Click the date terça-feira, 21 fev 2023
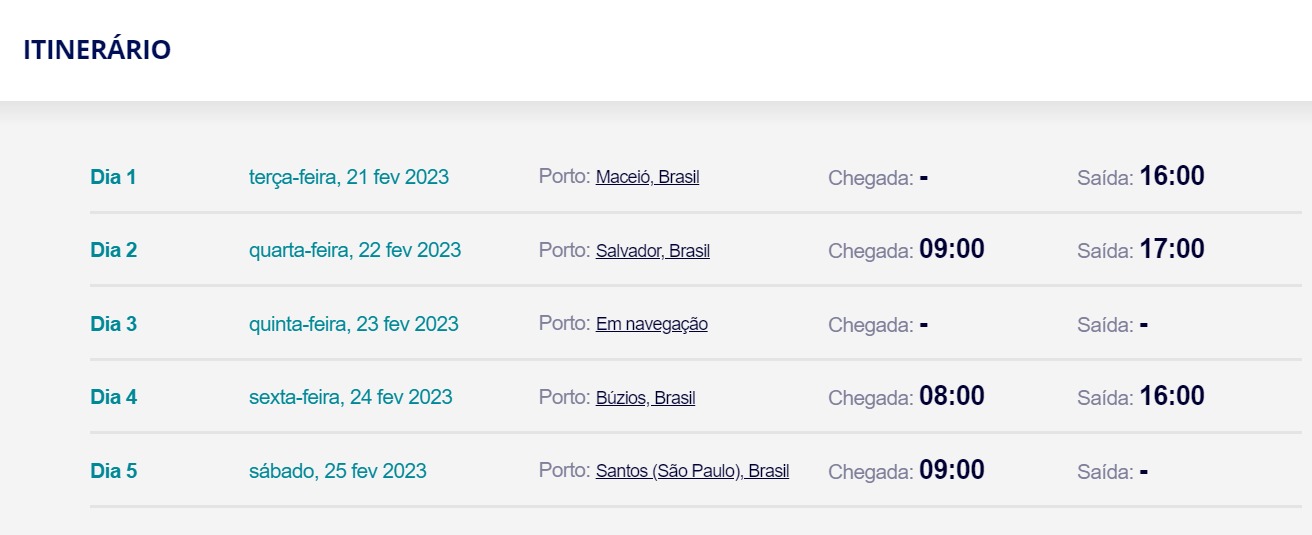This screenshot has width=1312, height=535. click(x=348, y=178)
